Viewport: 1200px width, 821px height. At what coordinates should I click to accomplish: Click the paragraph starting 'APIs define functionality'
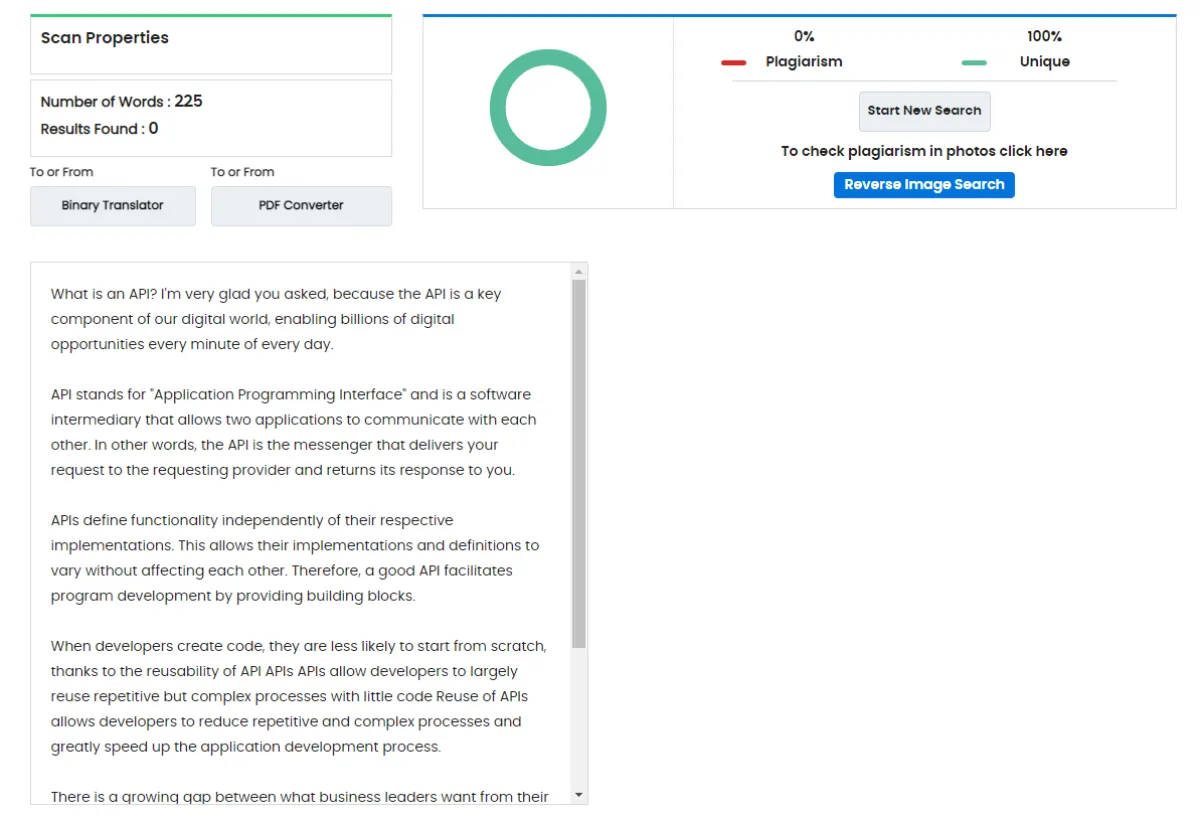(x=295, y=558)
